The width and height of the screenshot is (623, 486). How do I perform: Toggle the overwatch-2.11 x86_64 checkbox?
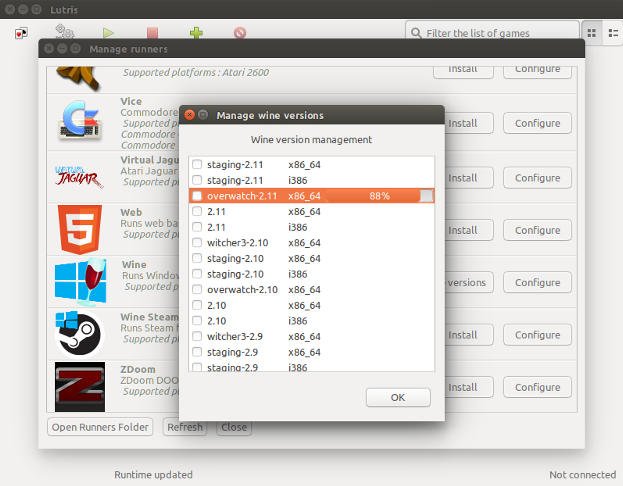pyautogui.click(x=197, y=196)
